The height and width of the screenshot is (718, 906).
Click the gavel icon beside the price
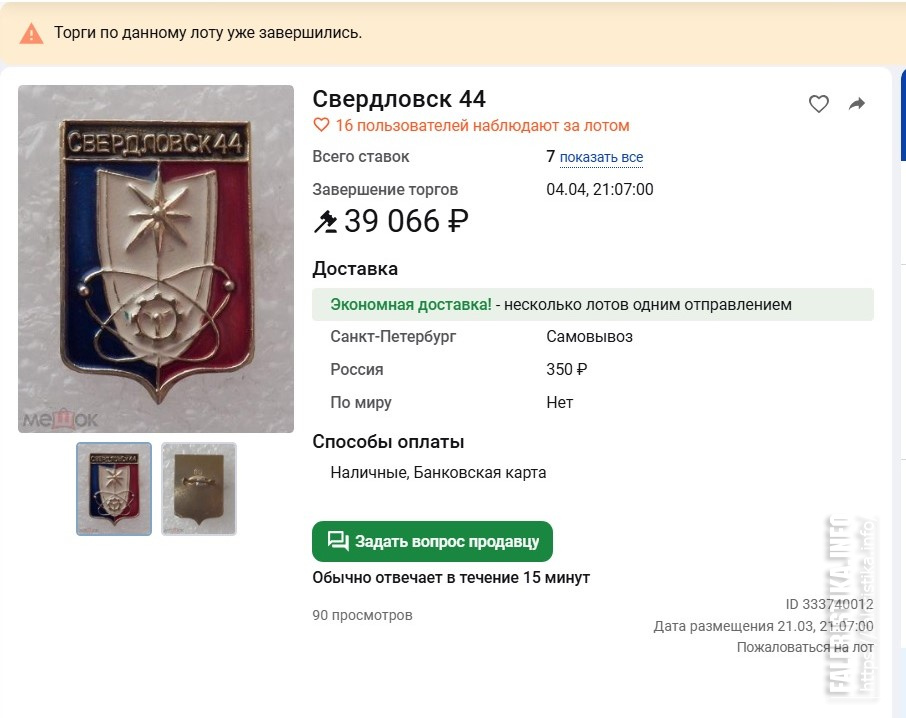(326, 221)
